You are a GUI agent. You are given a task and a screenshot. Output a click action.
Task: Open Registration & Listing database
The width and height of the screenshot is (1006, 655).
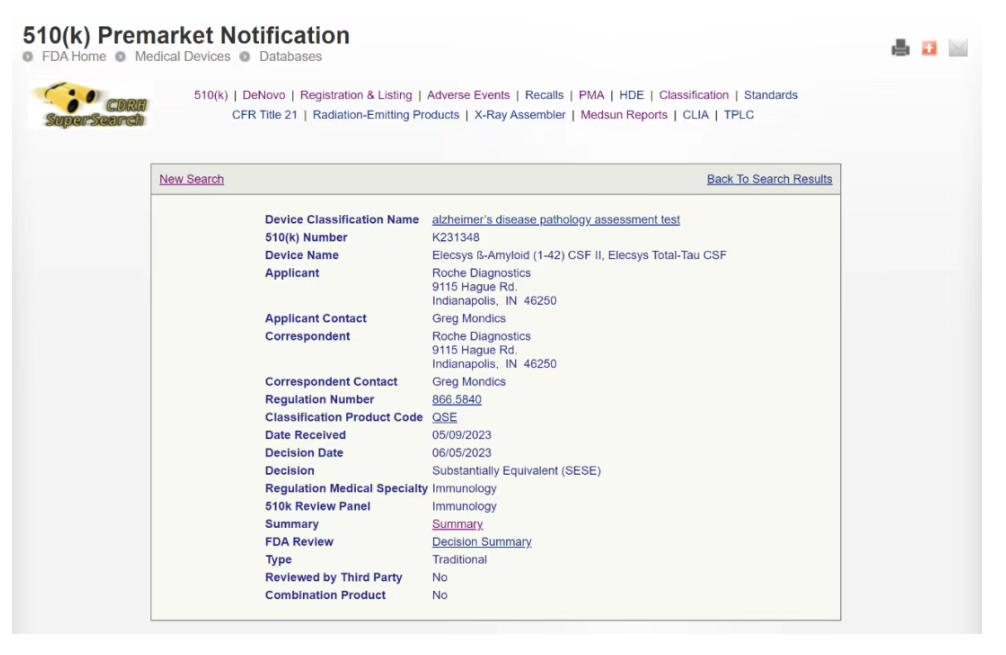click(x=356, y=95)
